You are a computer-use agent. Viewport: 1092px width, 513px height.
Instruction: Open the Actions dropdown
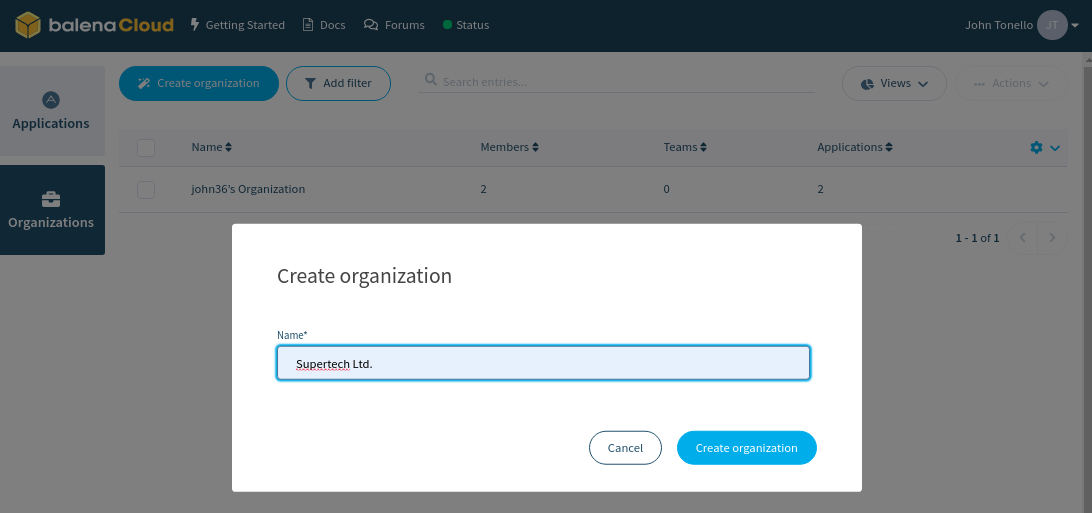pyautogui.click(x=1011, y=84)
